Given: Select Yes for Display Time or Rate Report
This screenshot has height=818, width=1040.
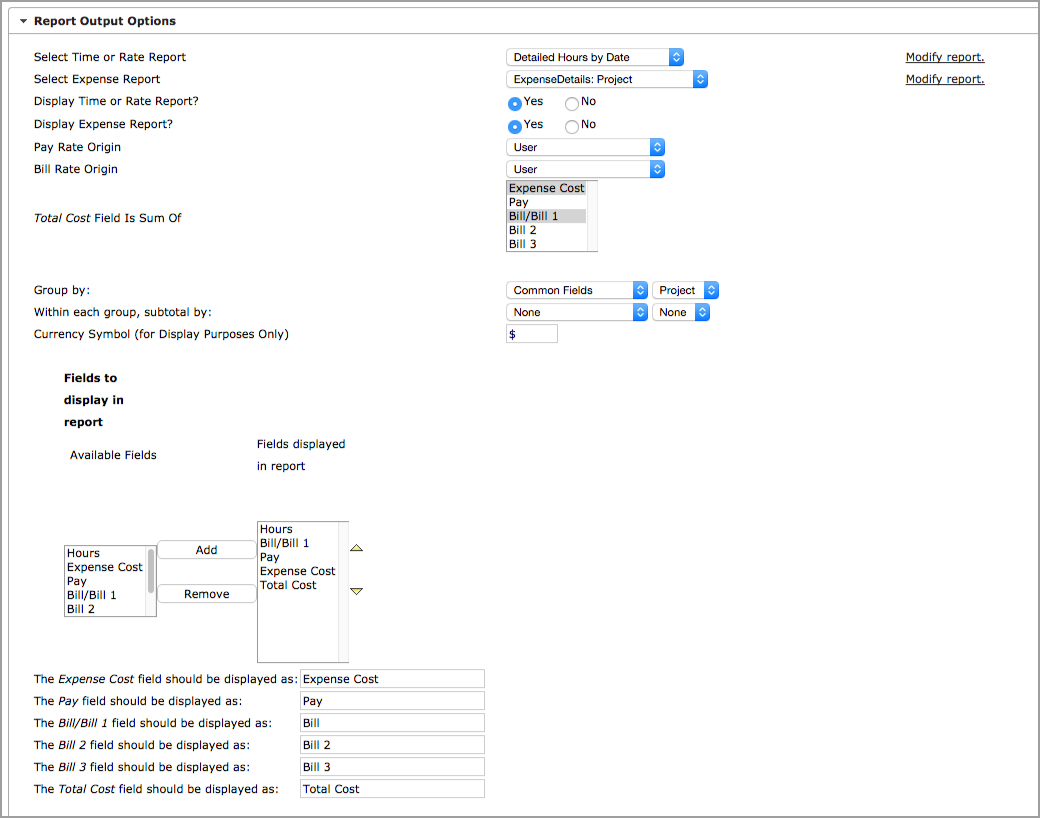Looking at the screenshot, I should 515,103.
